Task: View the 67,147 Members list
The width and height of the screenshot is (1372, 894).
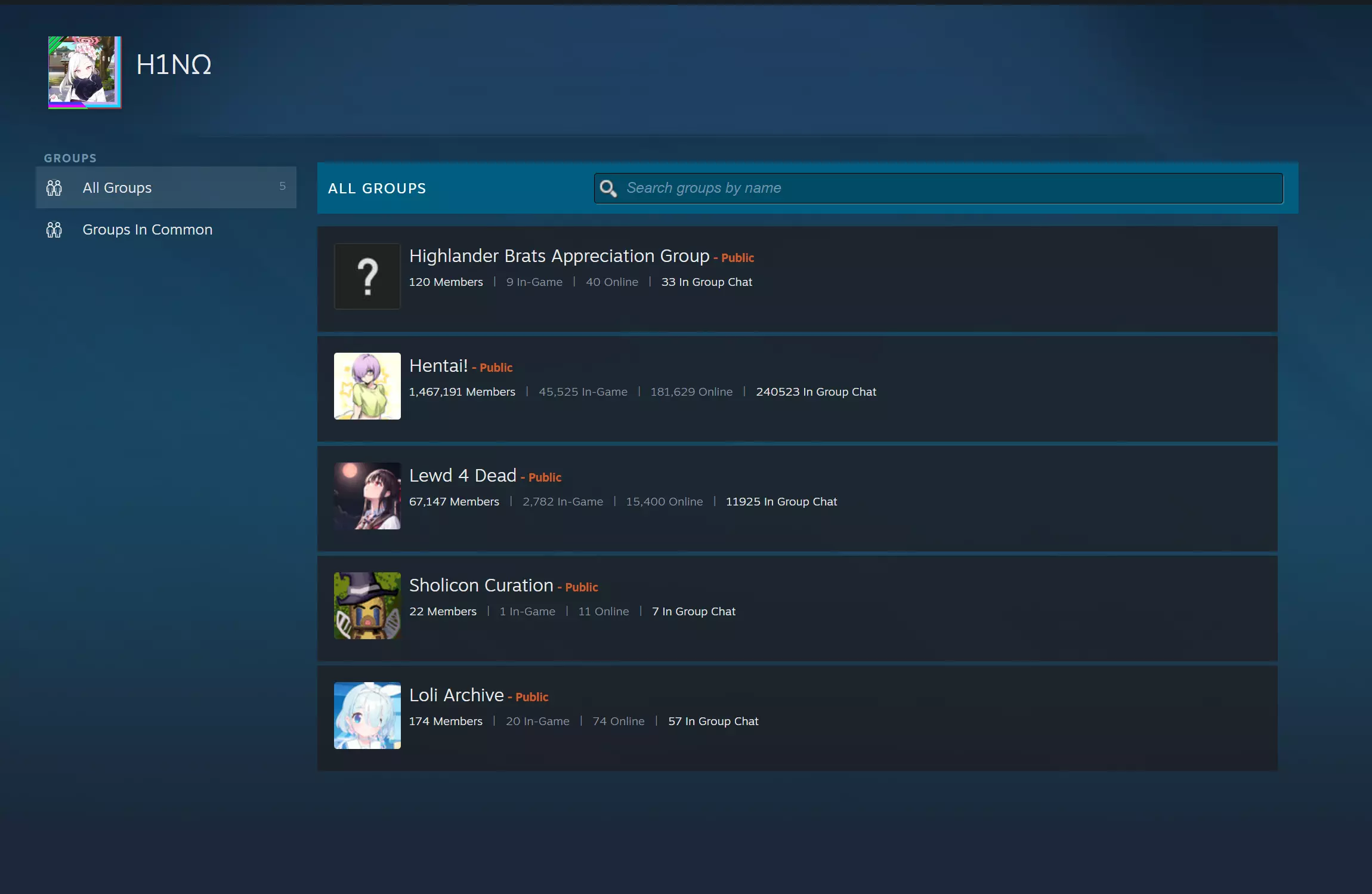Action: tap(455, 501)
